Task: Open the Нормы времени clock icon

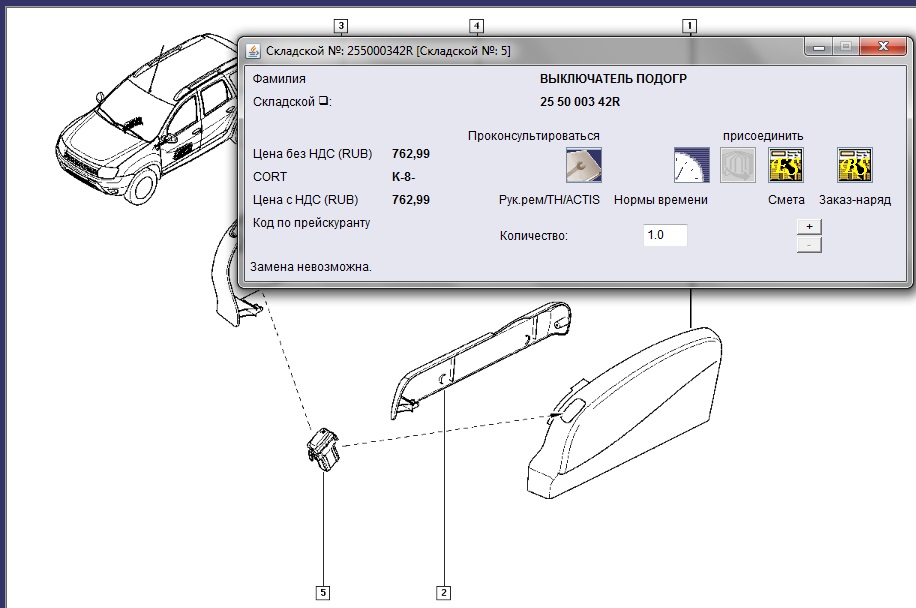Action: tap(691, 165)
